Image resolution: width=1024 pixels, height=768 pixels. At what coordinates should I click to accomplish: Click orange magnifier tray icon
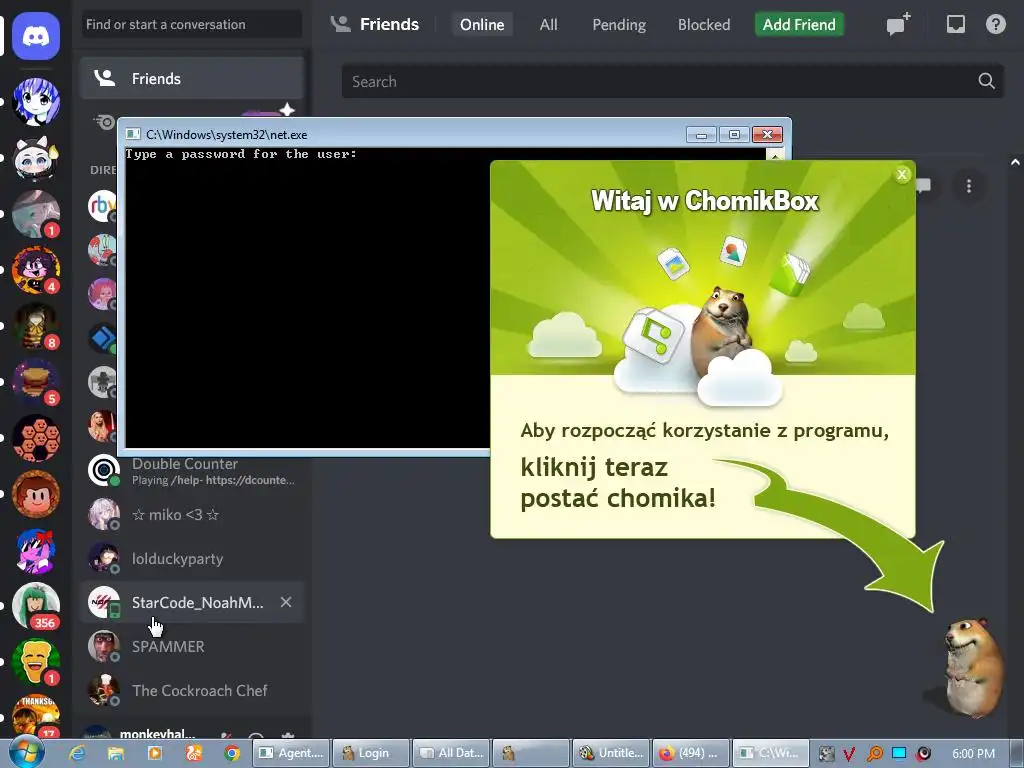pos(874,754)
